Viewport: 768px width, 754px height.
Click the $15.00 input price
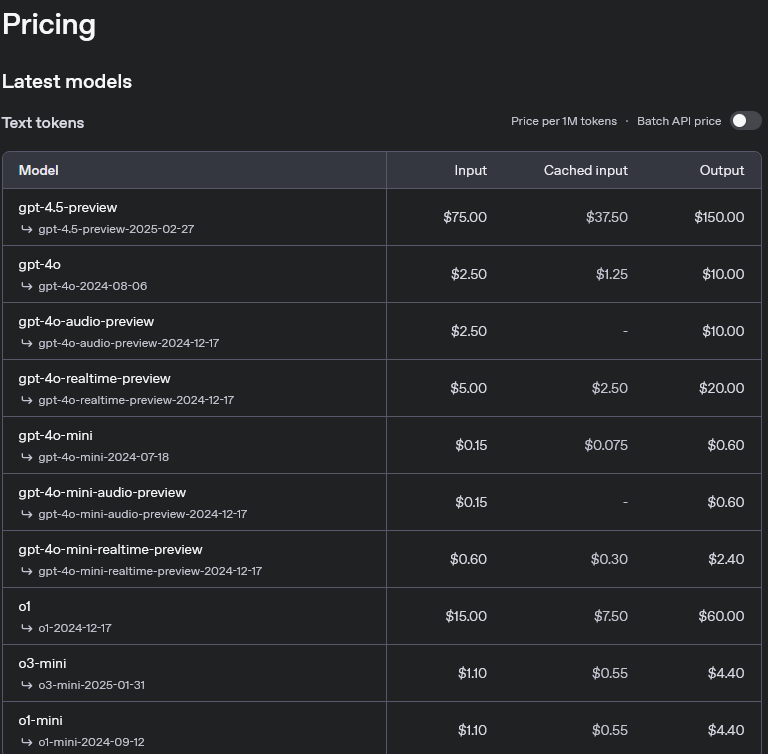(466, 616)
